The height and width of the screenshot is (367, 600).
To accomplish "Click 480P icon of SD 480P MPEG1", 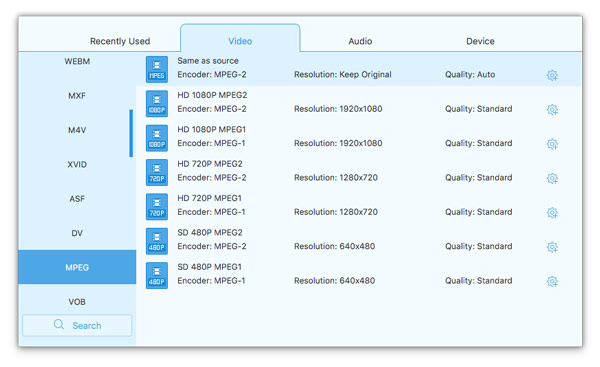I will [x=157, y=275].
